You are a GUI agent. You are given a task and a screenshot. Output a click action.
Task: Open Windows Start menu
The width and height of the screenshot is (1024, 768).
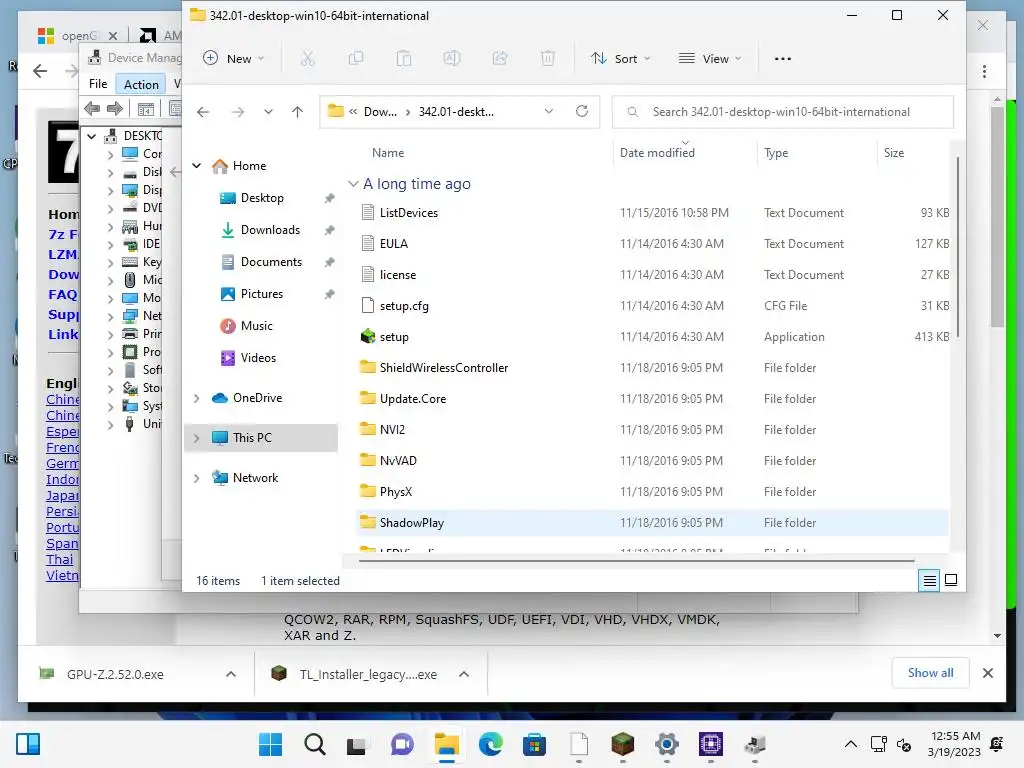pos(270,744)
